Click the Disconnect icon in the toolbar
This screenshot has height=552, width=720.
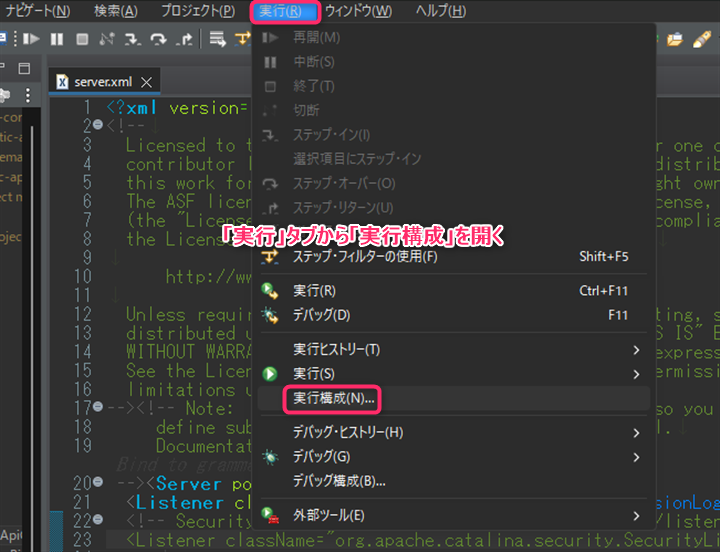pyautogui.click(x=107, y=39)
